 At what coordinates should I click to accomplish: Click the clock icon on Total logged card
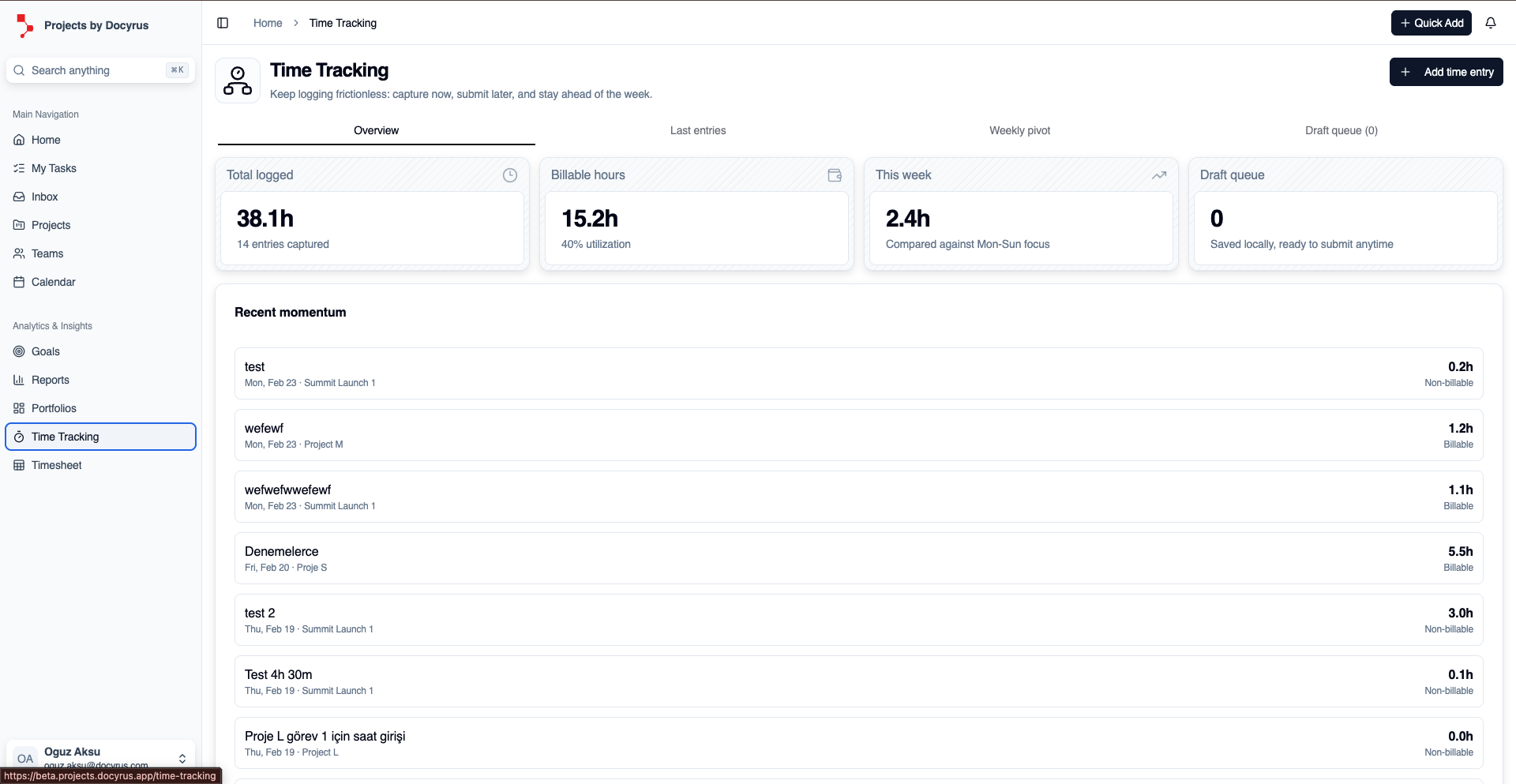coord(510,175)
